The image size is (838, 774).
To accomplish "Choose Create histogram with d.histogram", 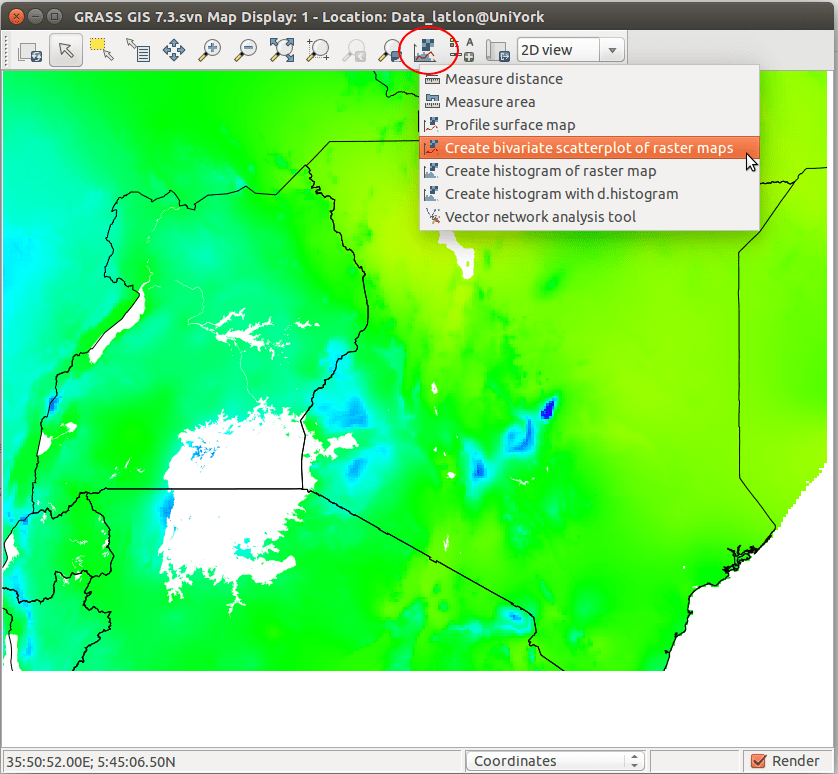I will [x=589, y=194].
